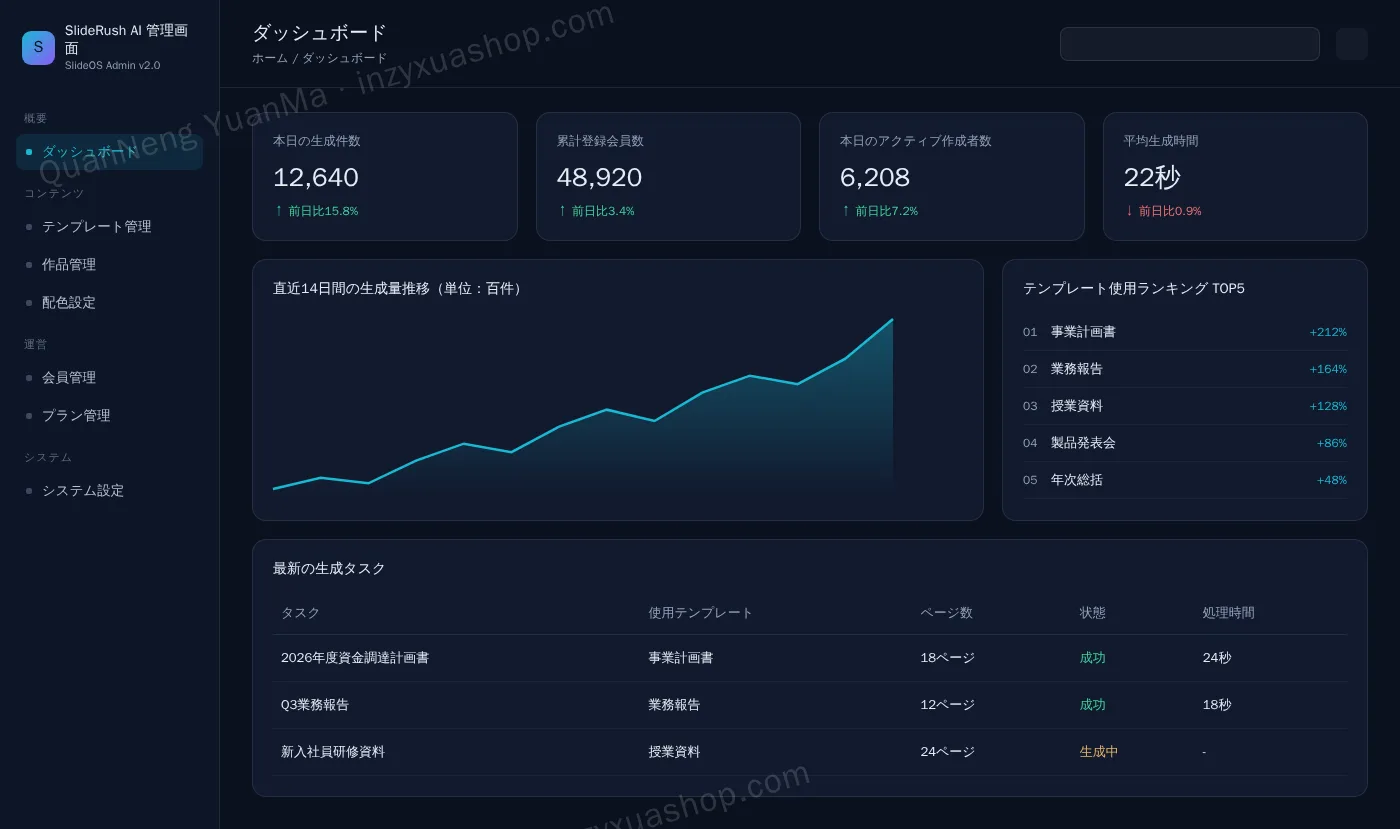Image resolution: width=1400 pixels, height=829 pixels.
Task: Click the 新入社員研修資料 task row
Action: (x=810, y=752)
